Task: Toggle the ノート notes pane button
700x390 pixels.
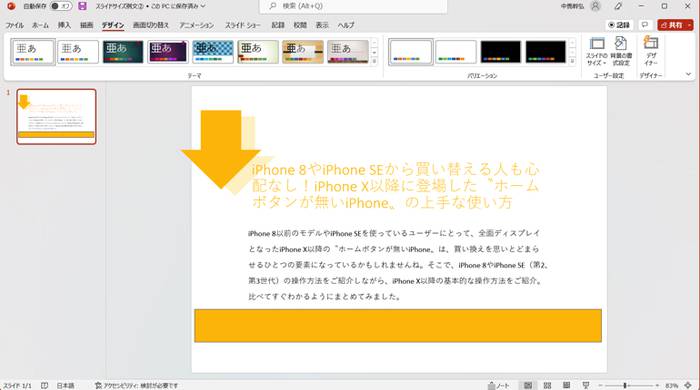Action: coord(499,386)
